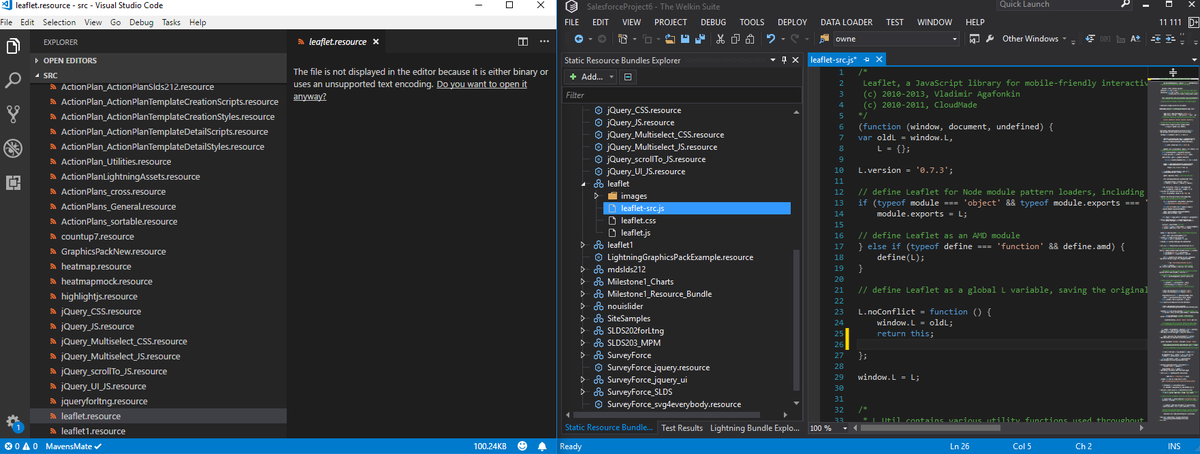
Task: Select jqueryforltng.resource in VS Code explorer
Action: (x=105, y=401)
